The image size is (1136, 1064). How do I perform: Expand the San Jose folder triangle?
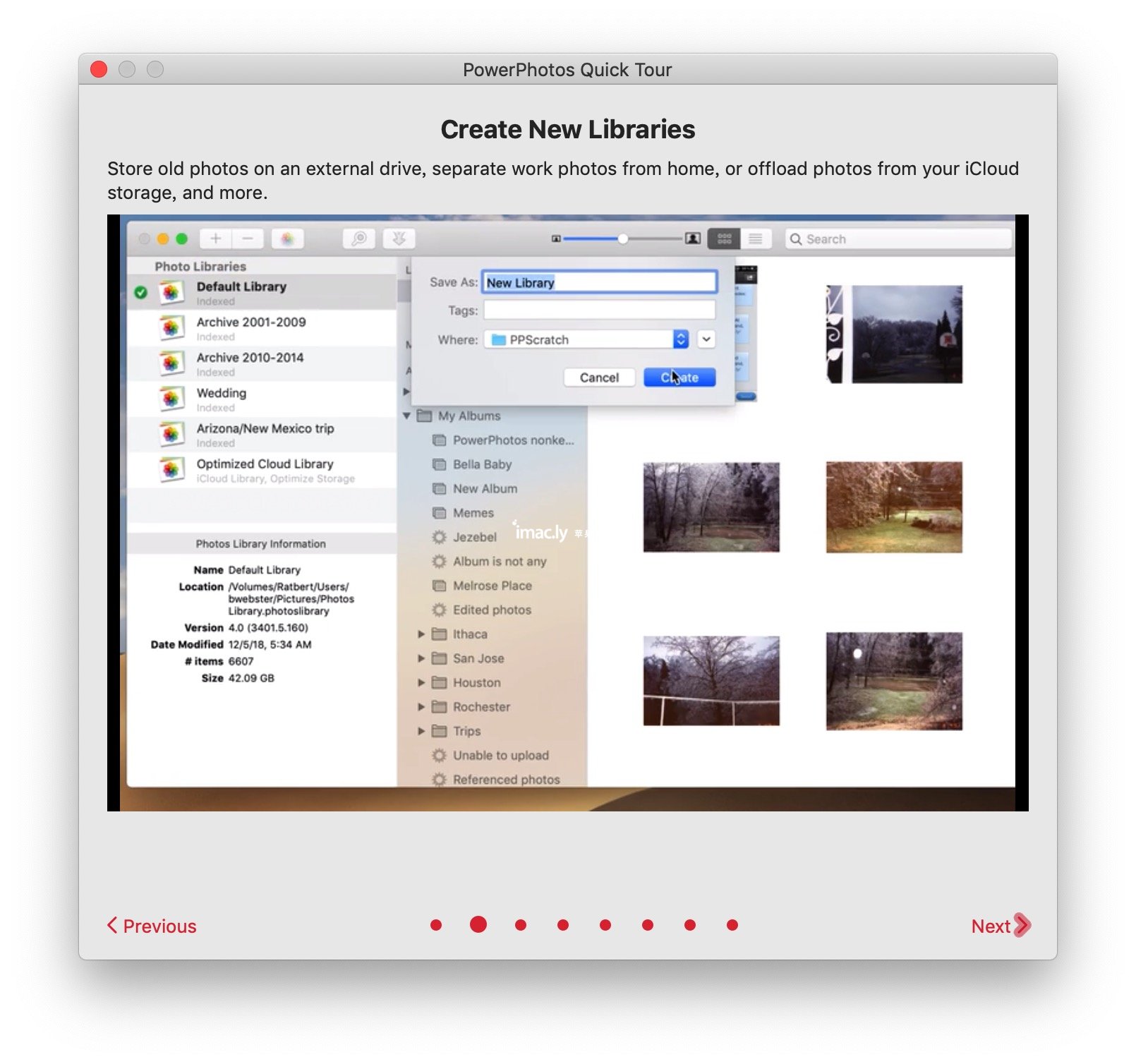(x=421, y=658)
